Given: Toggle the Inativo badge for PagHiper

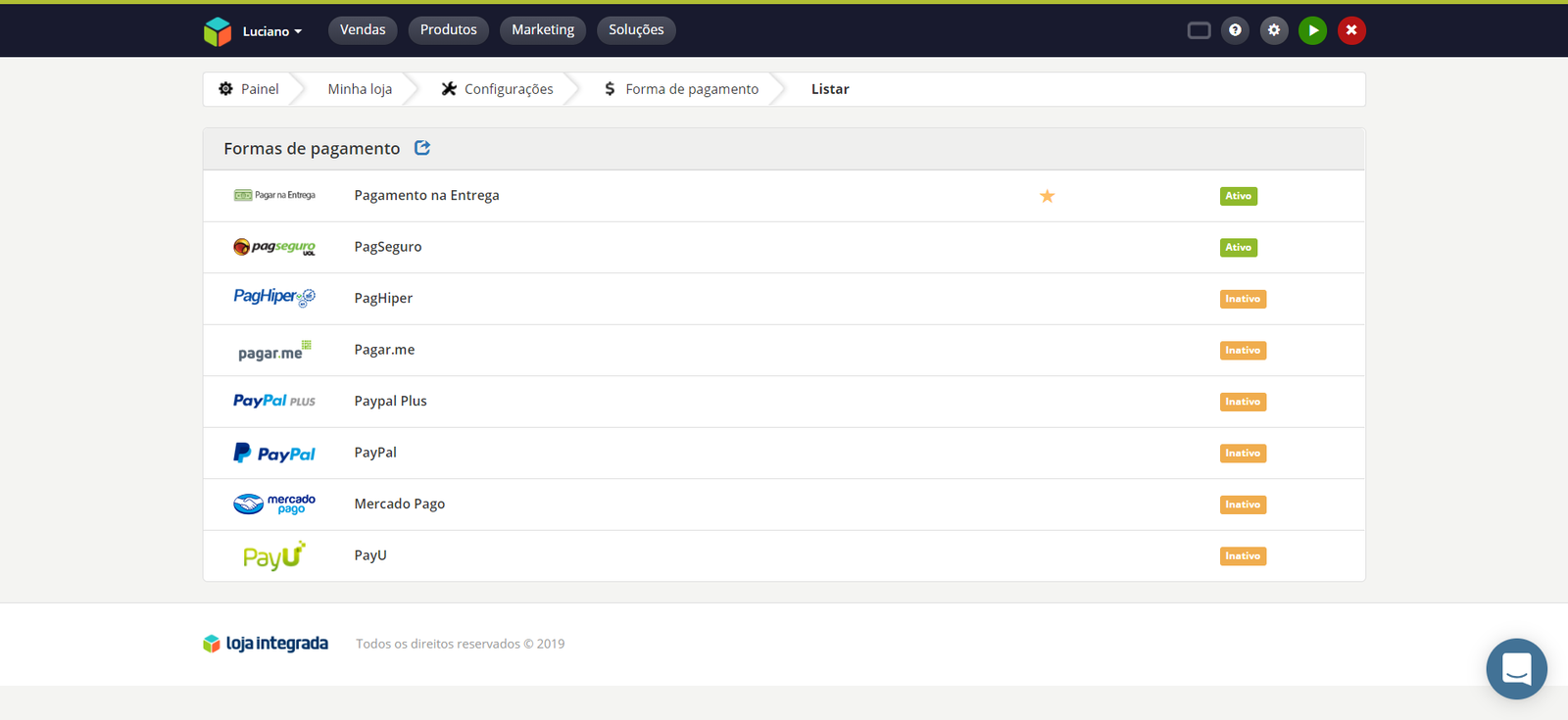Looking at the screenshot, I should [x=1242, y=299].
